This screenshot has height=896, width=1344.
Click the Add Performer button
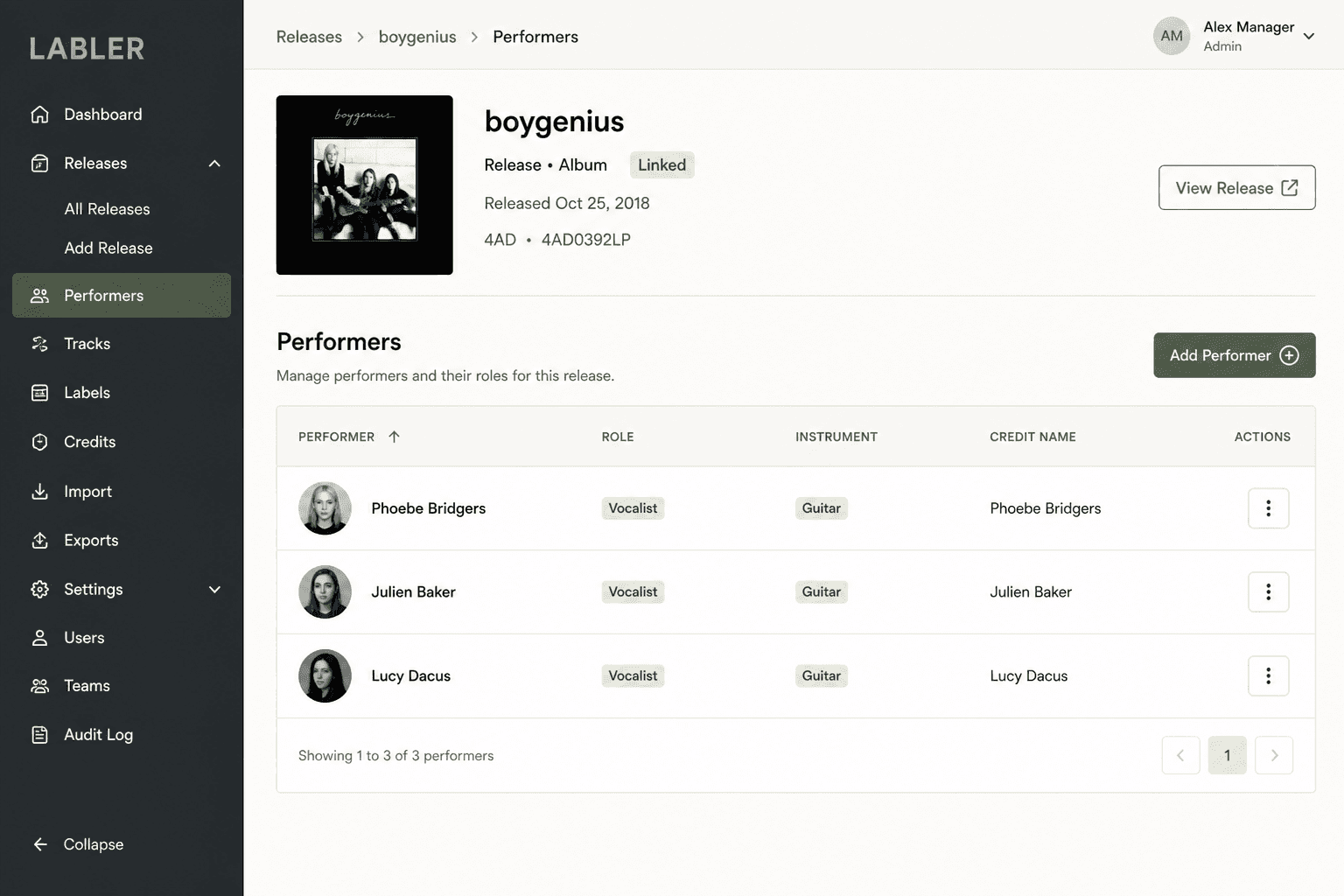(x=1234, y=355)
